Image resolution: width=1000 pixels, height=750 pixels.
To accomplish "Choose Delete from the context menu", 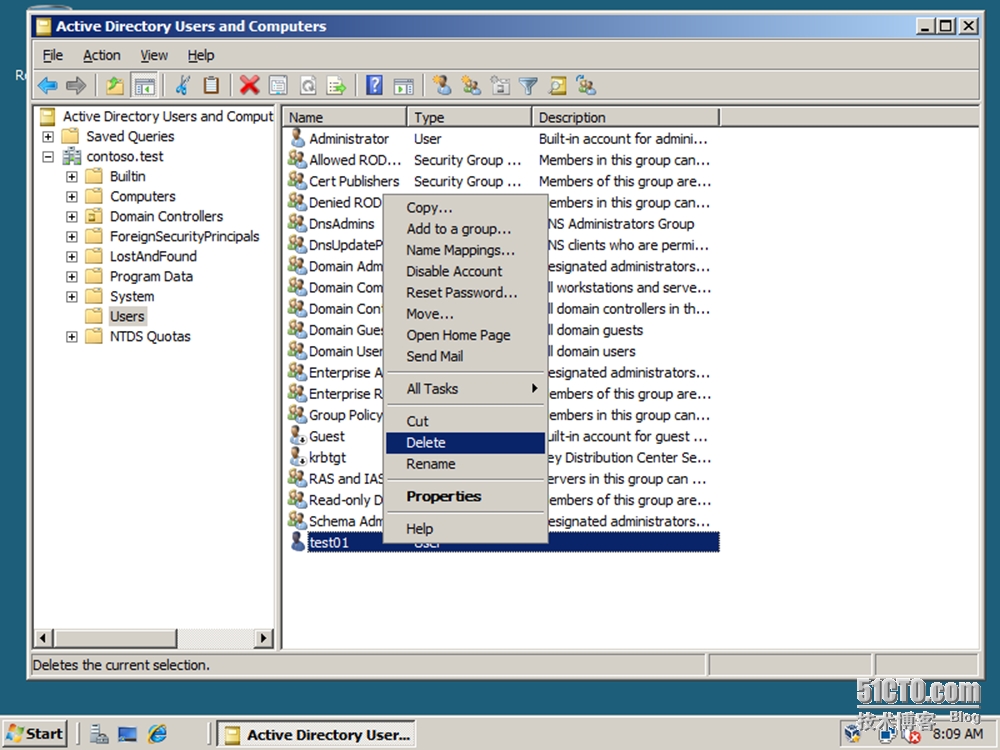I will pos(465,443).
